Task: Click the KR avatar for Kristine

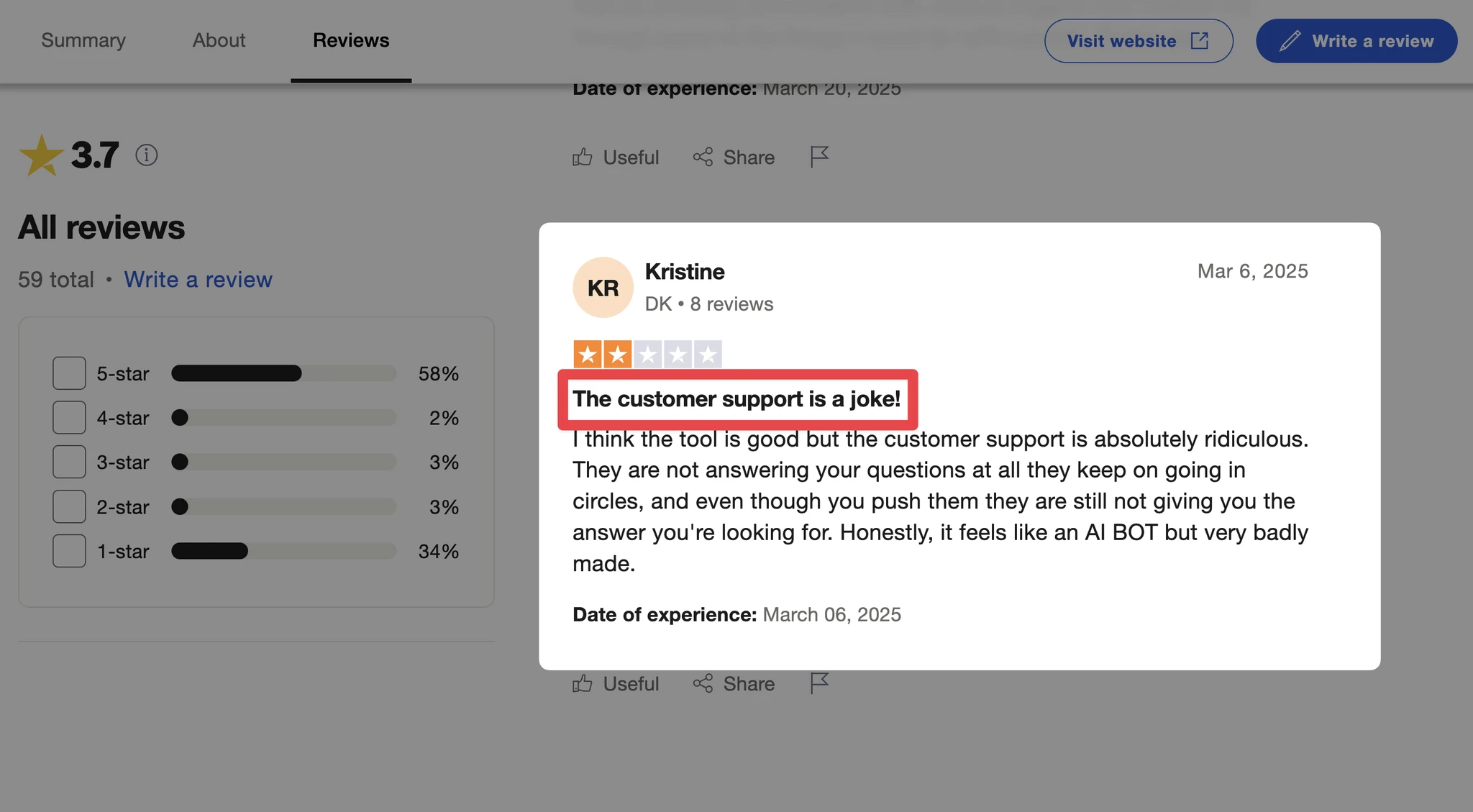Action: 603,288
